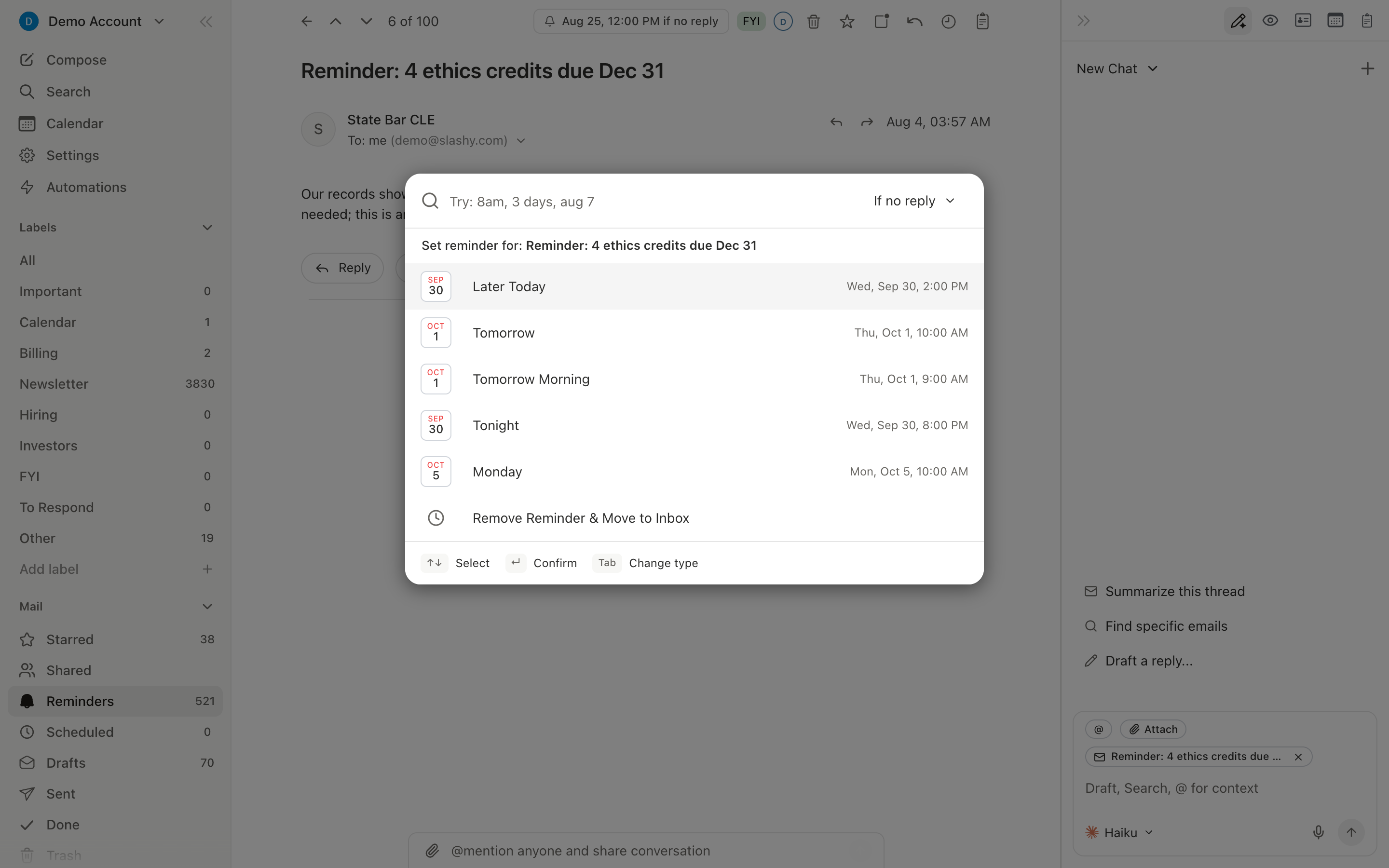The width and height of the screenshot is (1389, 868).
Task: Click the clipboard icon in email toolbar
Action: point(982,22)
